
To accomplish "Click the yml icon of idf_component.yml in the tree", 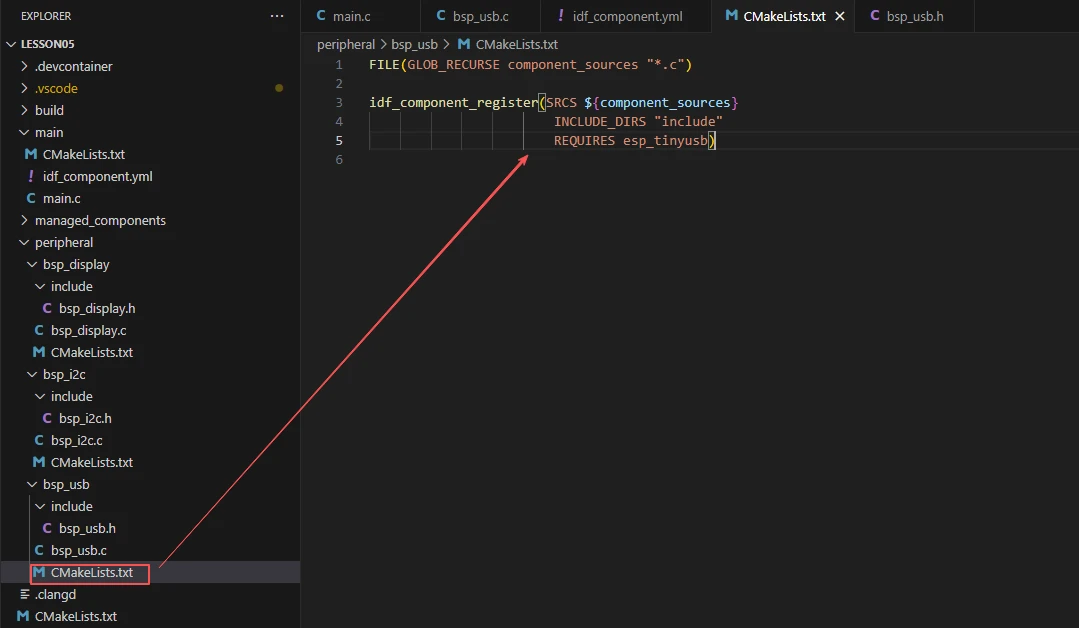I will [x=31, y=176].
